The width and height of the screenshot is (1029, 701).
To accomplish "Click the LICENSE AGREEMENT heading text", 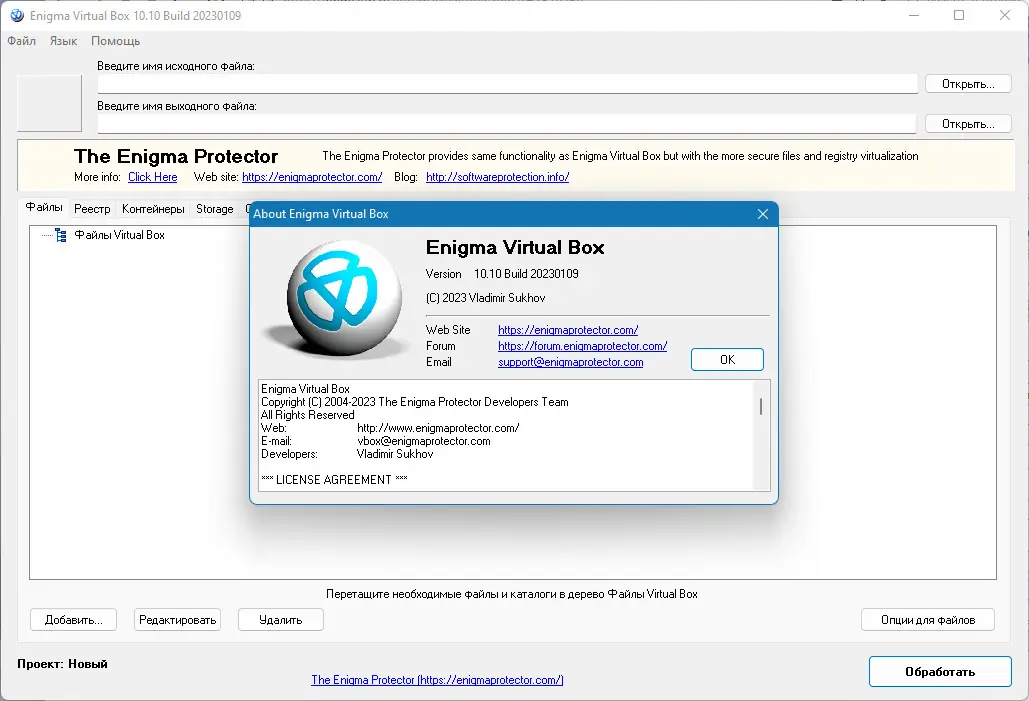I will point(334,480).
